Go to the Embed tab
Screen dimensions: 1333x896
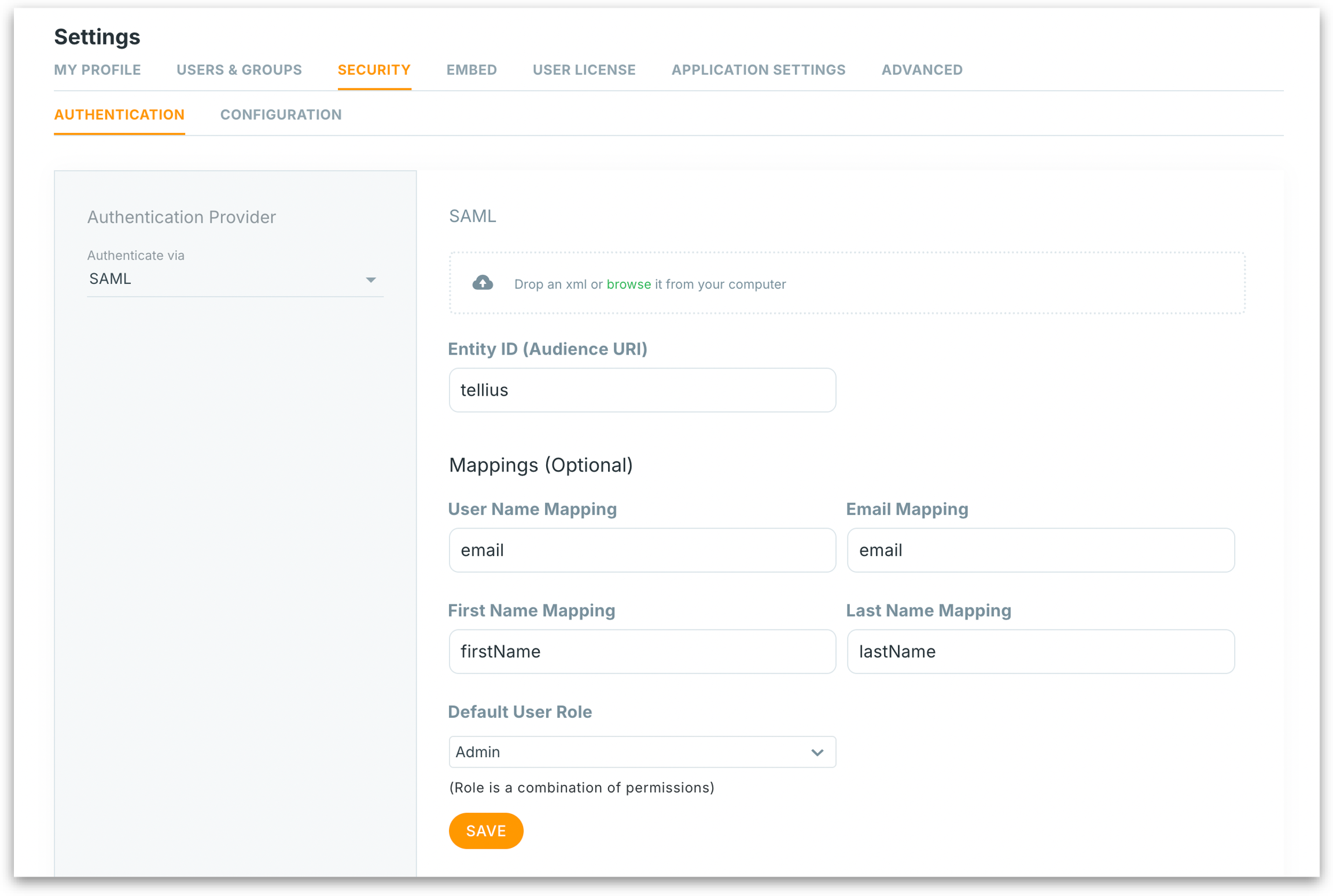point(471,70)
